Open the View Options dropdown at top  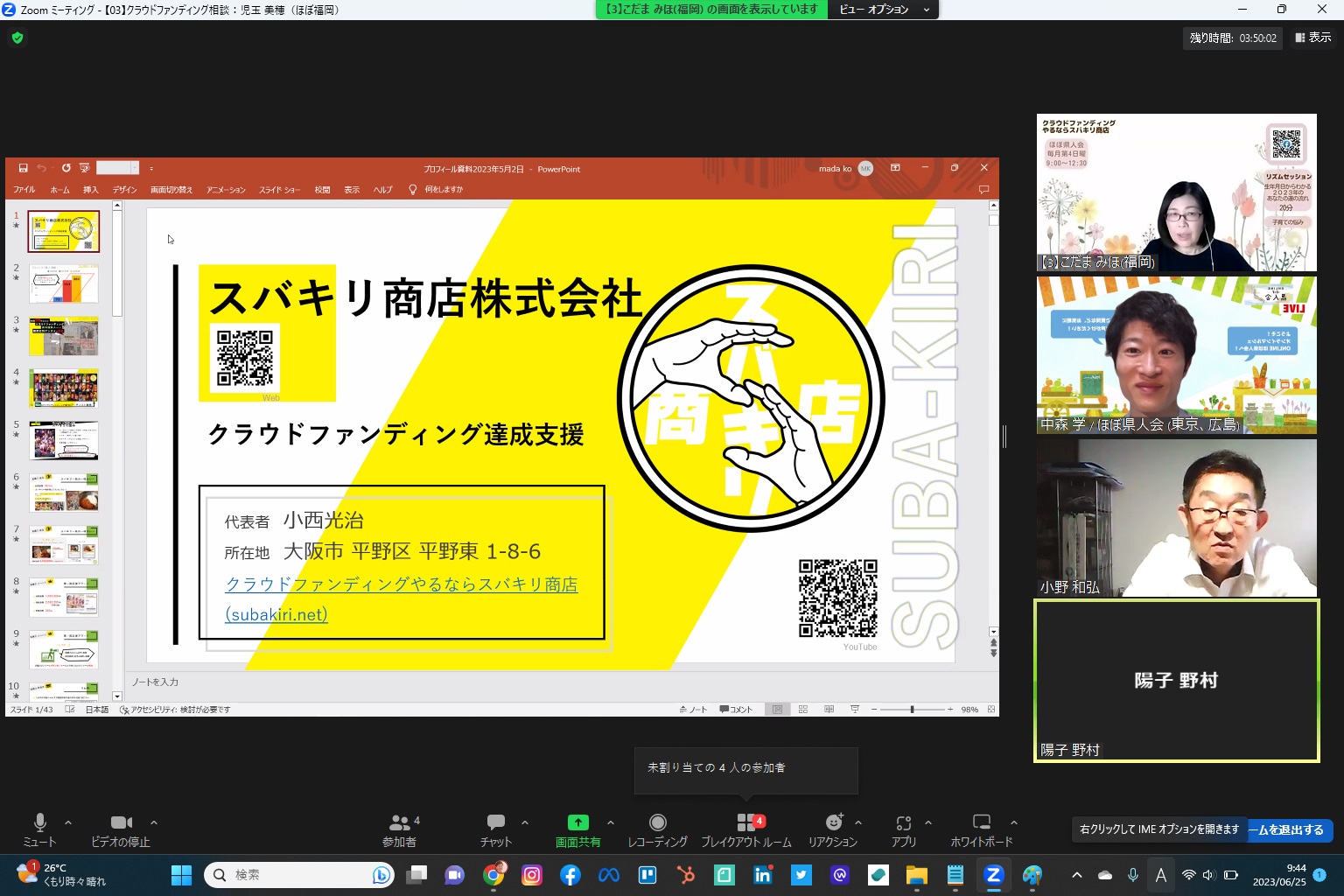click(x=884, y=10)
